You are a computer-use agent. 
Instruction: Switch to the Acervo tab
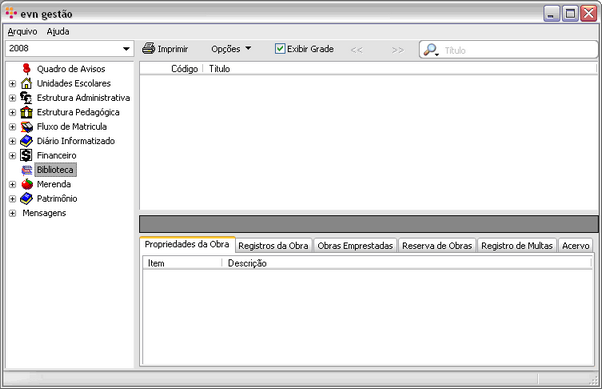[576, 246]
